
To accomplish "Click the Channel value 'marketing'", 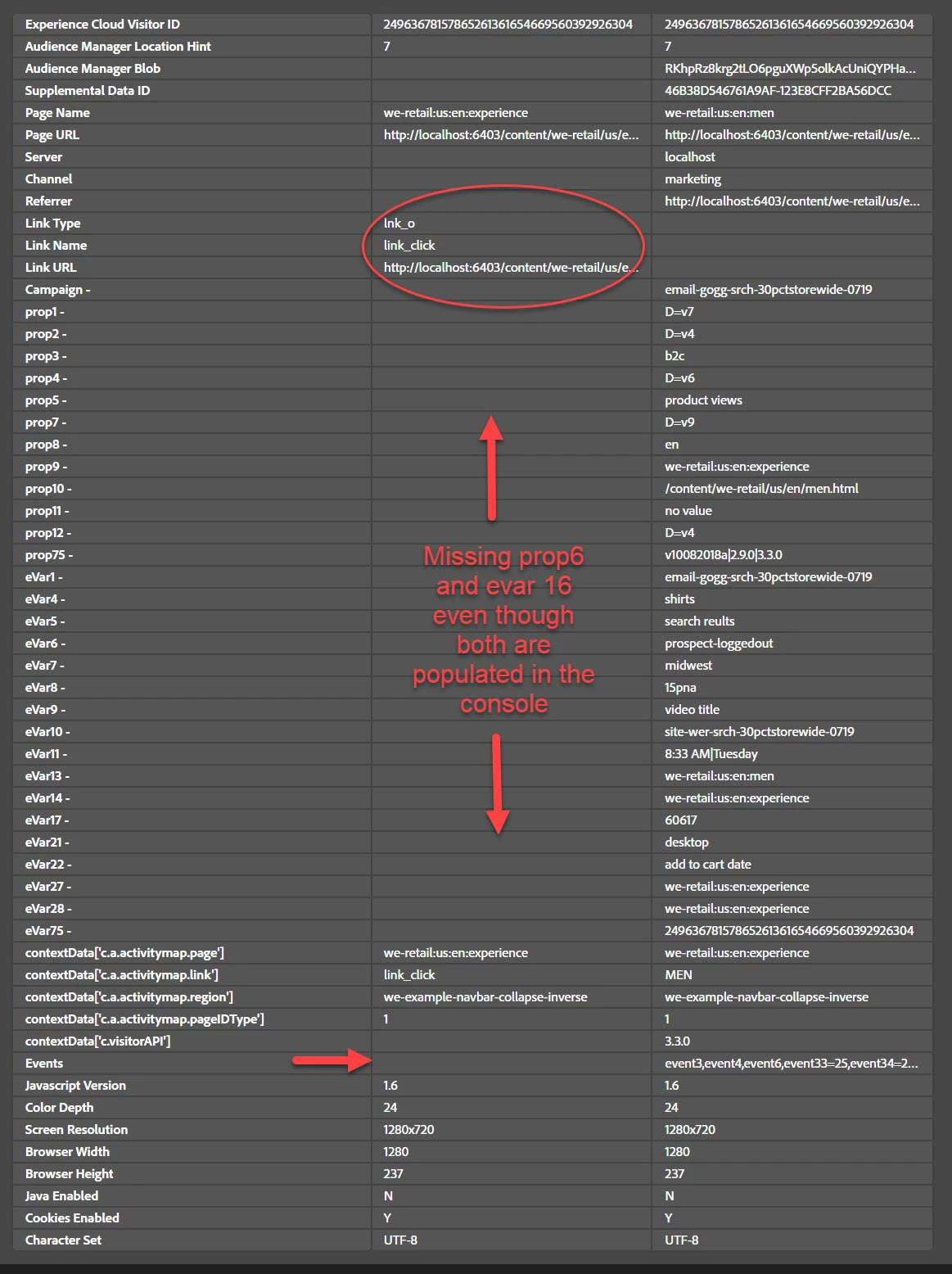I will tap(693, 179).
